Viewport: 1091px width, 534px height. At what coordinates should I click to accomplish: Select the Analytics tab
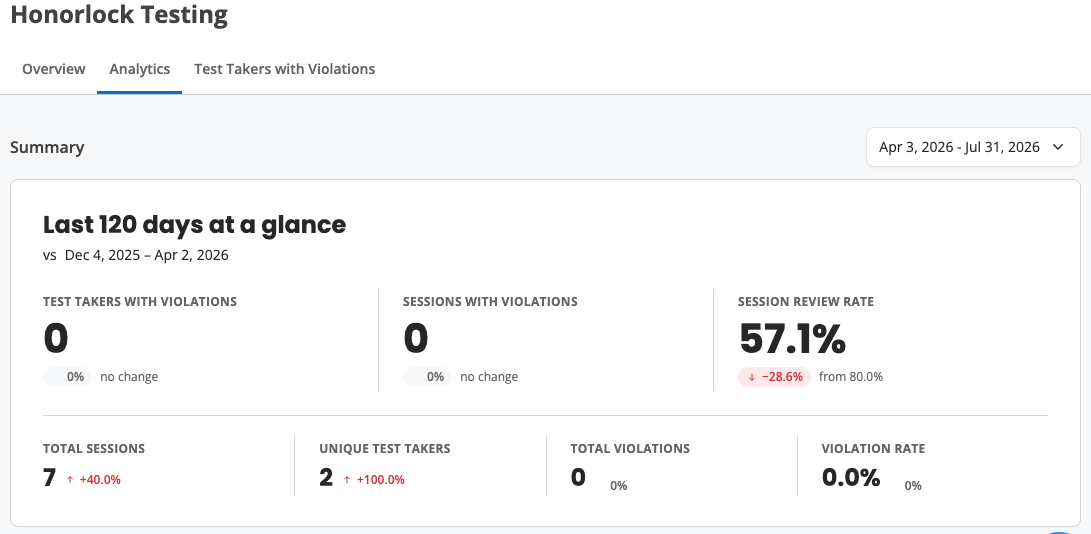[140, 69]
